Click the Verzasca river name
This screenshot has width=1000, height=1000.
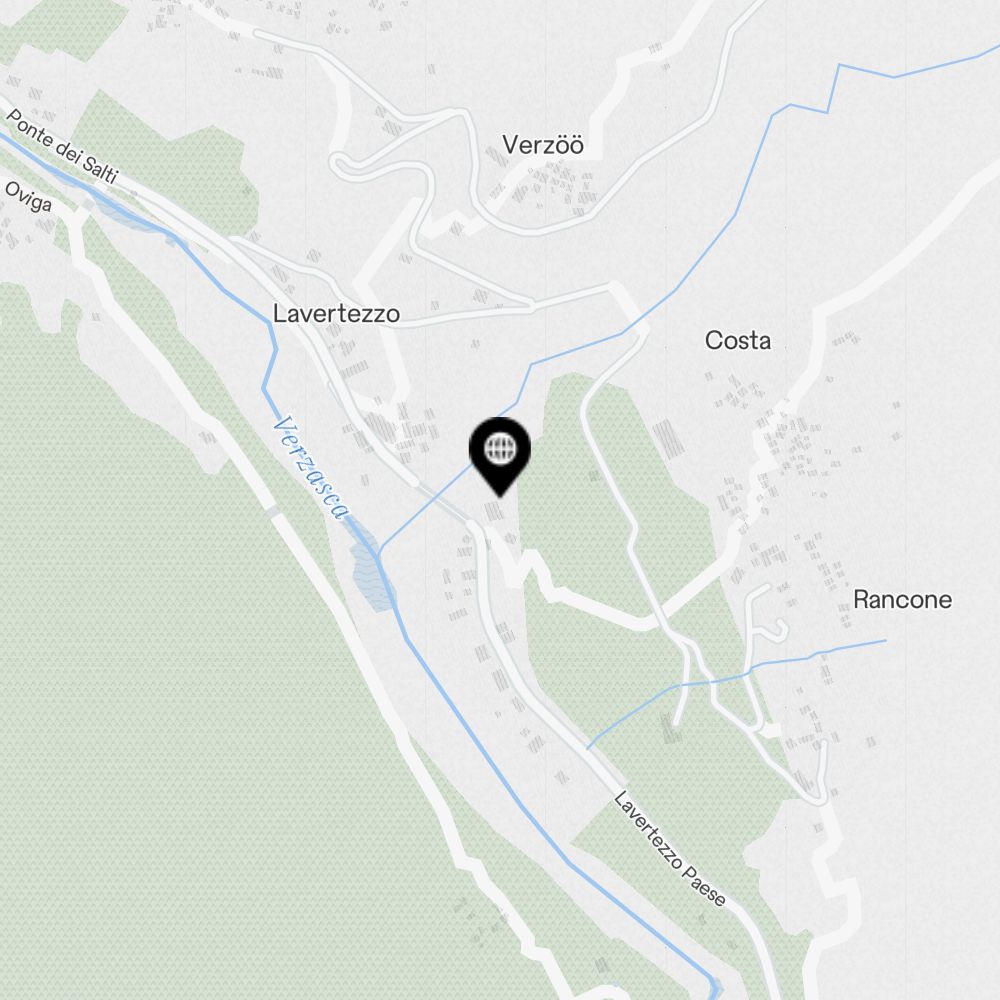click(311, 467)
